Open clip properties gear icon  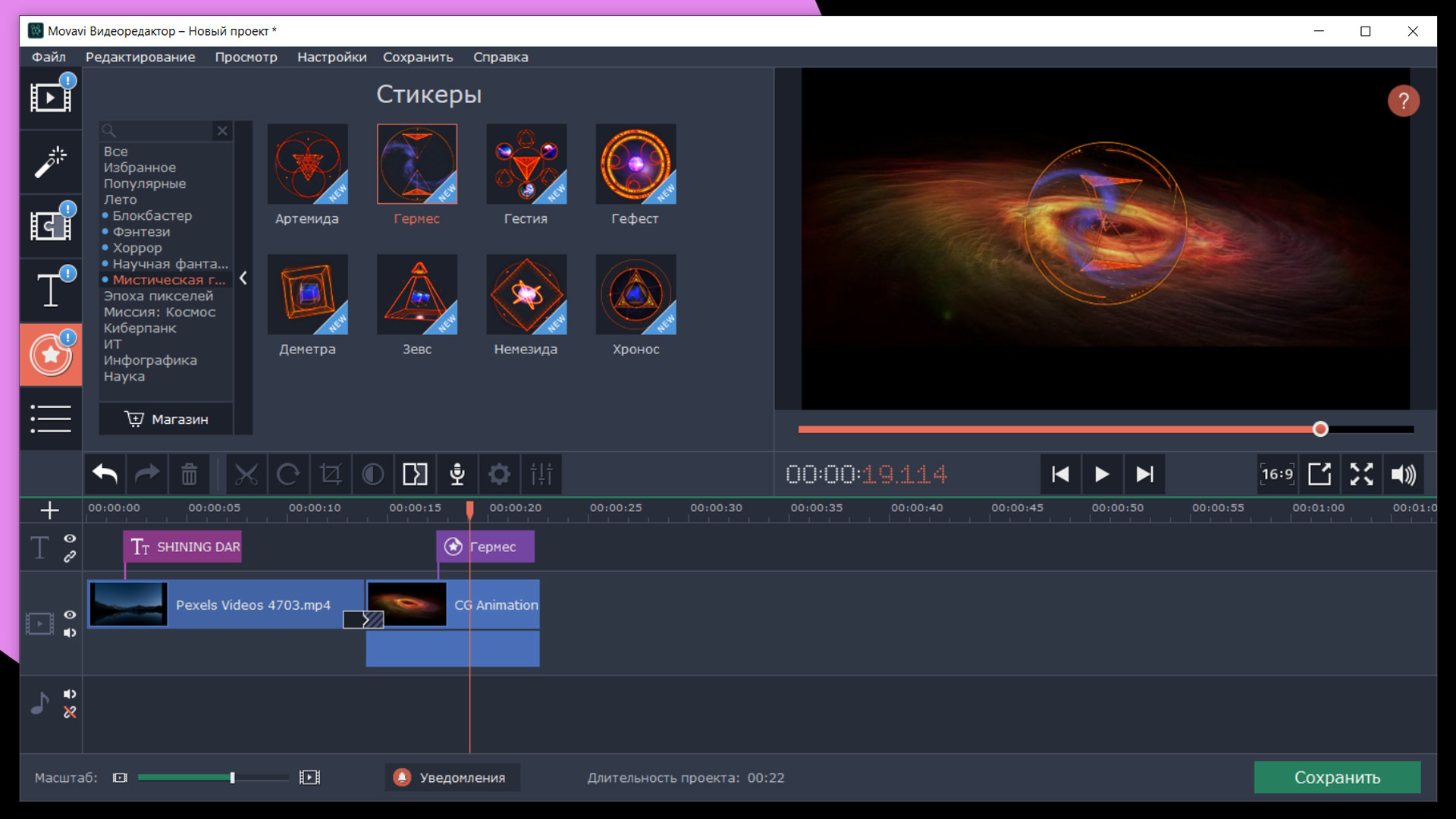(x=499, y=475)
